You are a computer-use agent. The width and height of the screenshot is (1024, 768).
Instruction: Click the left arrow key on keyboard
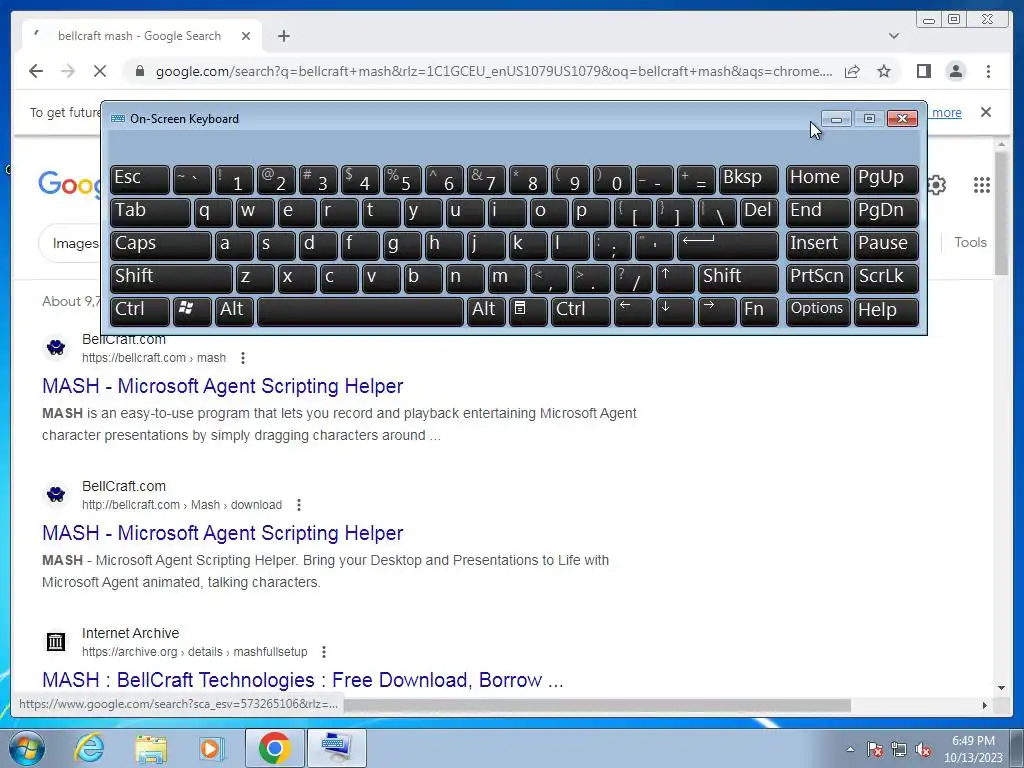click(633, 311)
